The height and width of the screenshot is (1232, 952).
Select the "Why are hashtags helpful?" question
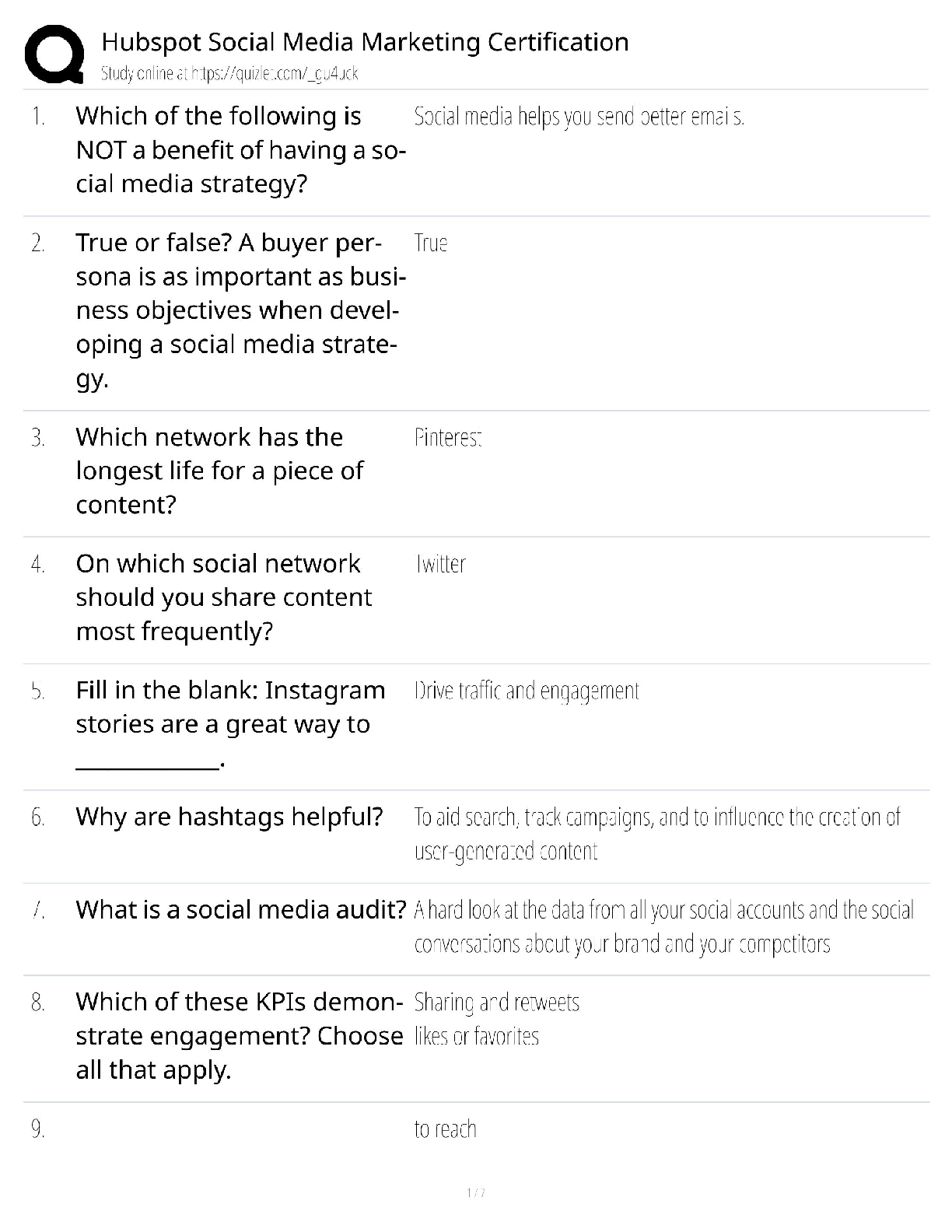pos(229,817)
